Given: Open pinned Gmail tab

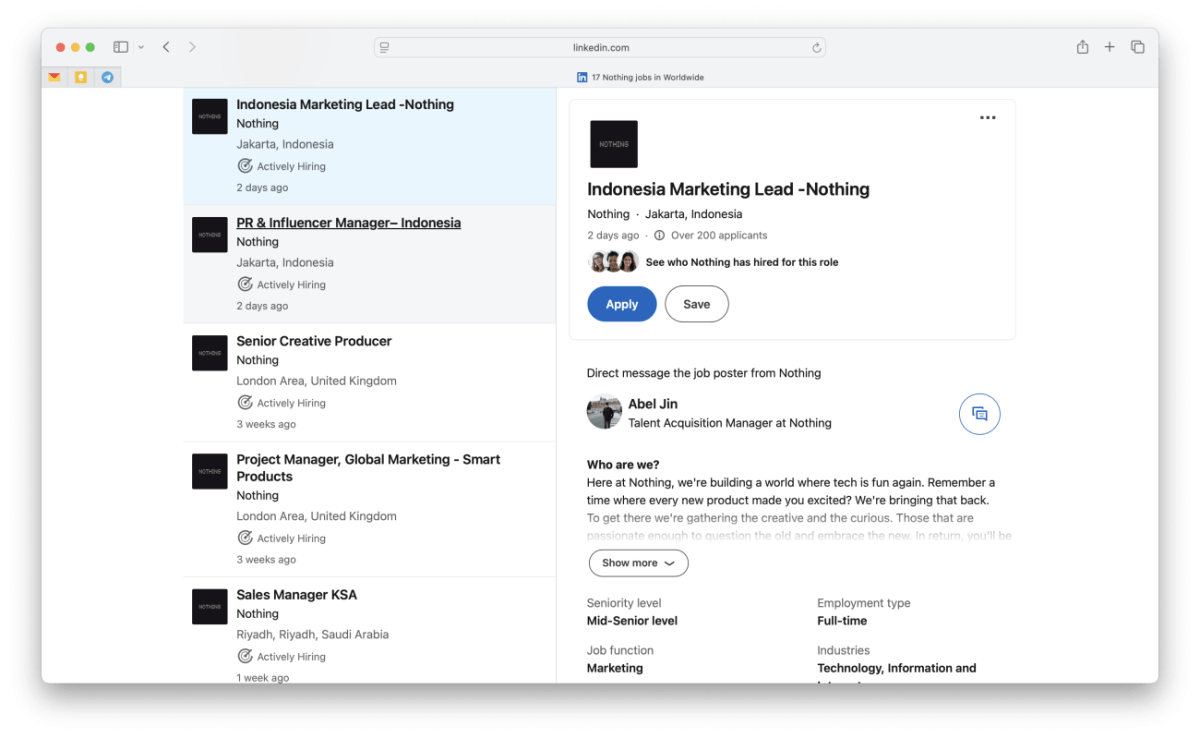Looking at the screenshot, I should pos(55,77).
